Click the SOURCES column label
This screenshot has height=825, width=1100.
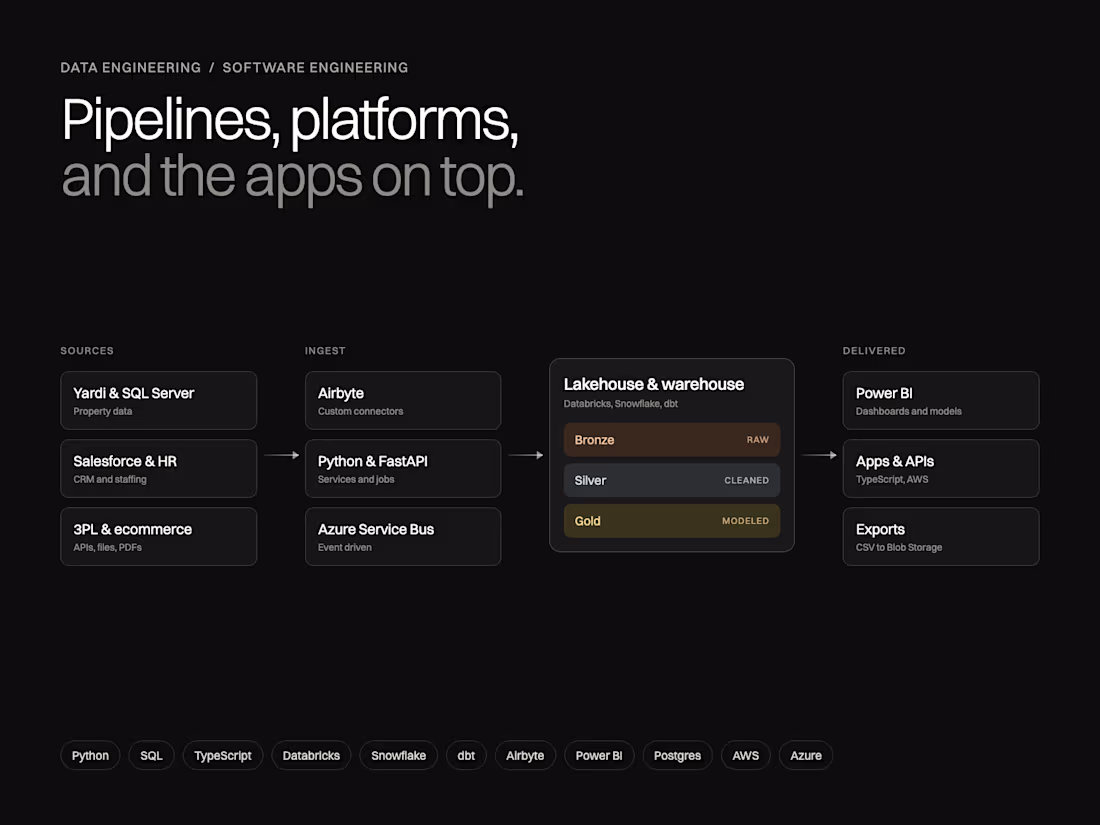(x=87, y=351)
